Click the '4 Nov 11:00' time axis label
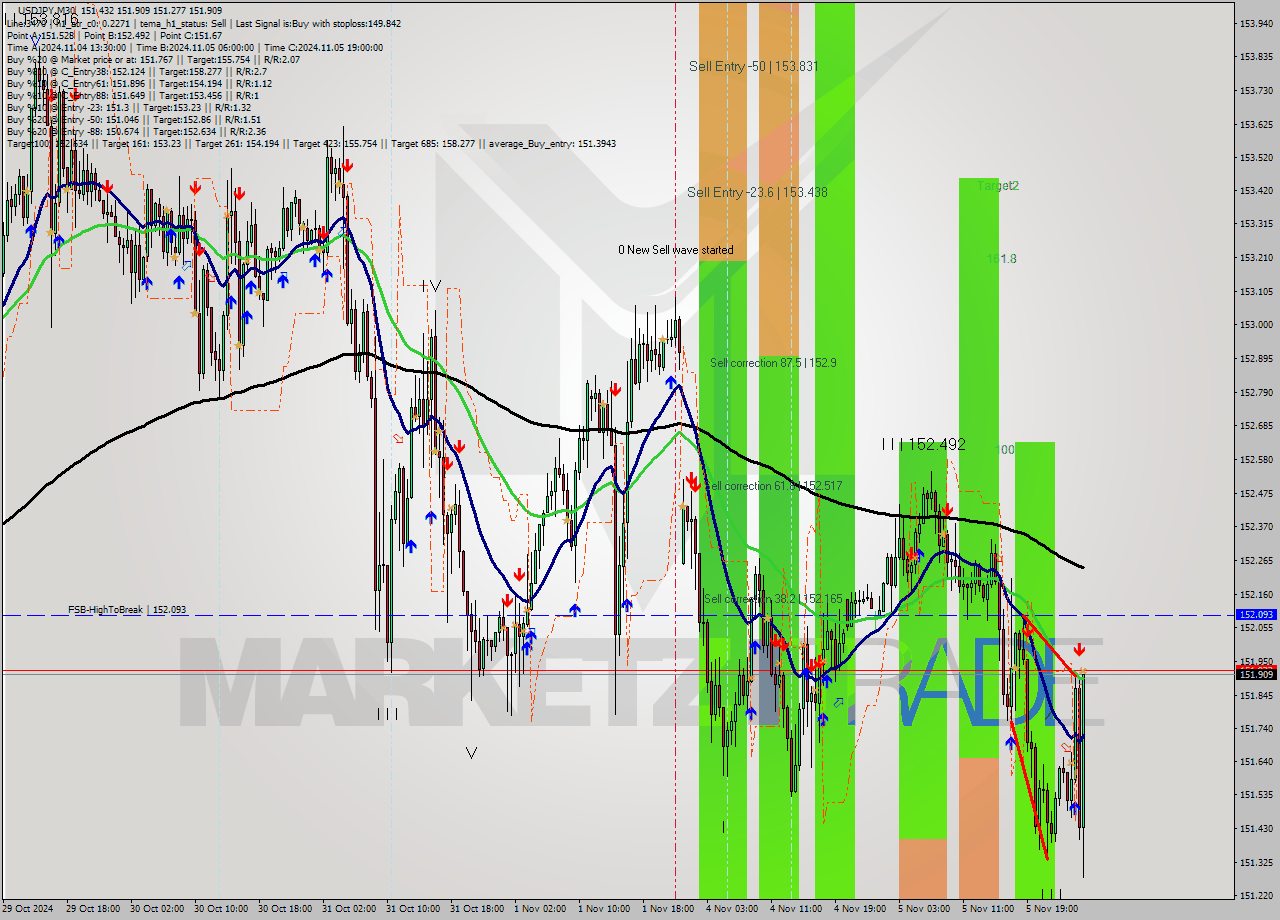Viewport: 1280px width, 920px height. [795, 909]
